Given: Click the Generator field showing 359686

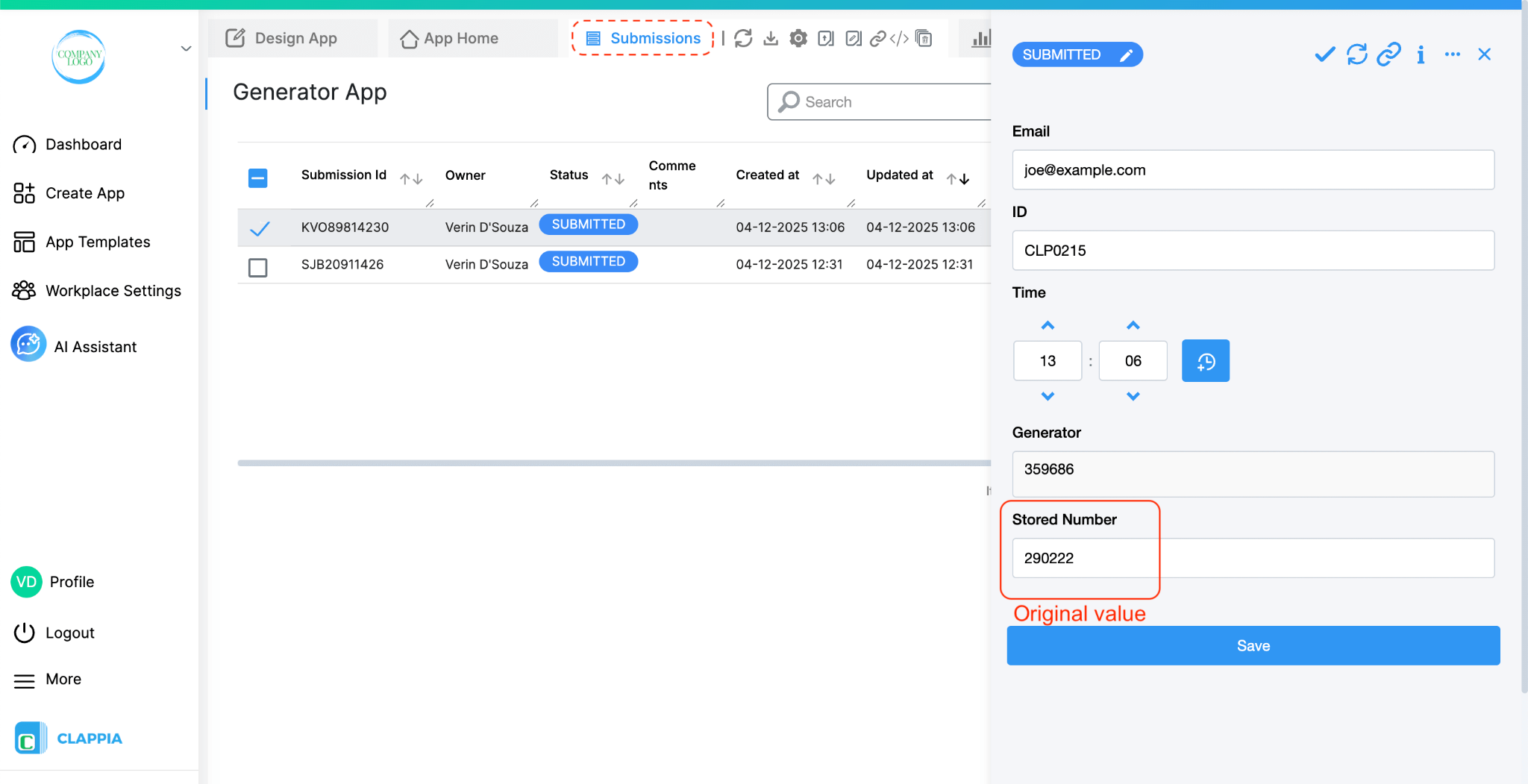Looking at the screenshot, I should click(x=1253, y=474).
